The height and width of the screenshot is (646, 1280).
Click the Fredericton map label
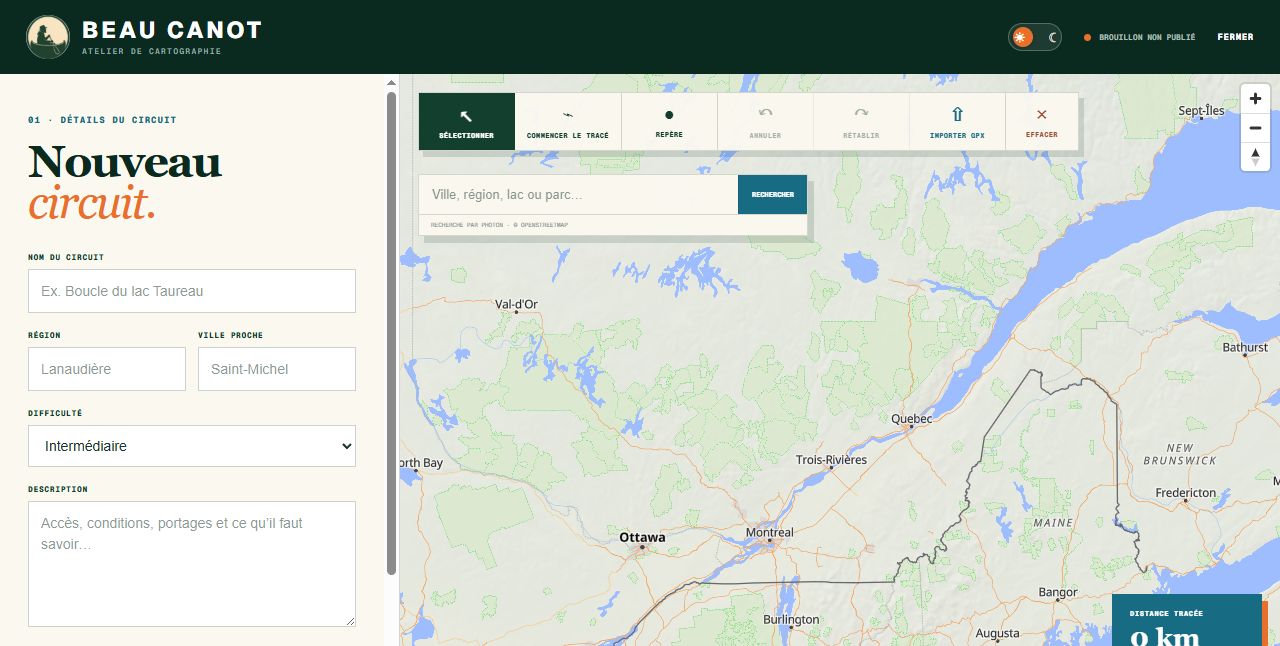coord(1186,493)
